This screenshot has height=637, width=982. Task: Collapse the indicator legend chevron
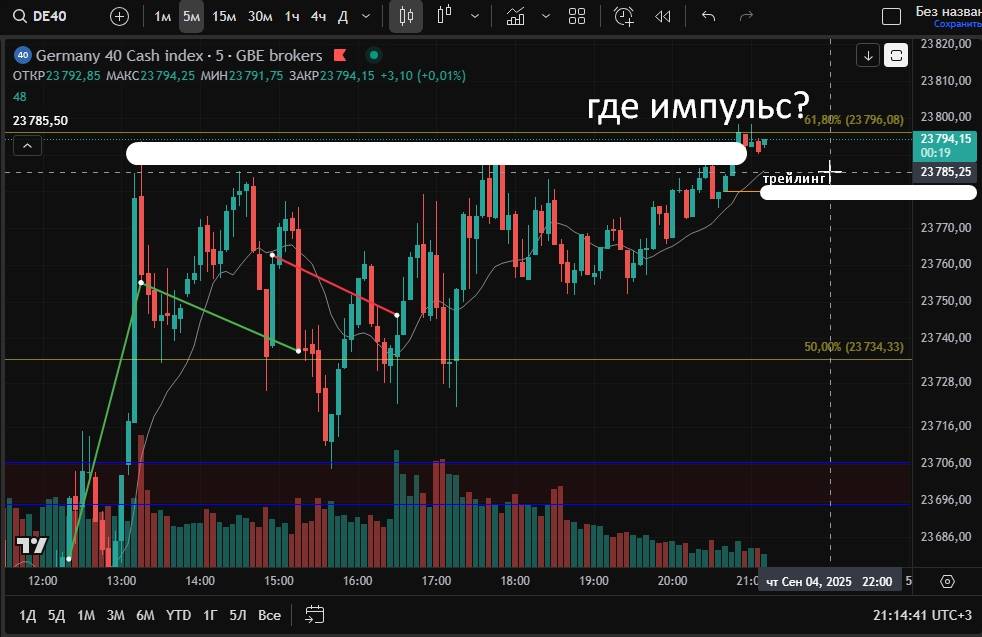[27, 146]
